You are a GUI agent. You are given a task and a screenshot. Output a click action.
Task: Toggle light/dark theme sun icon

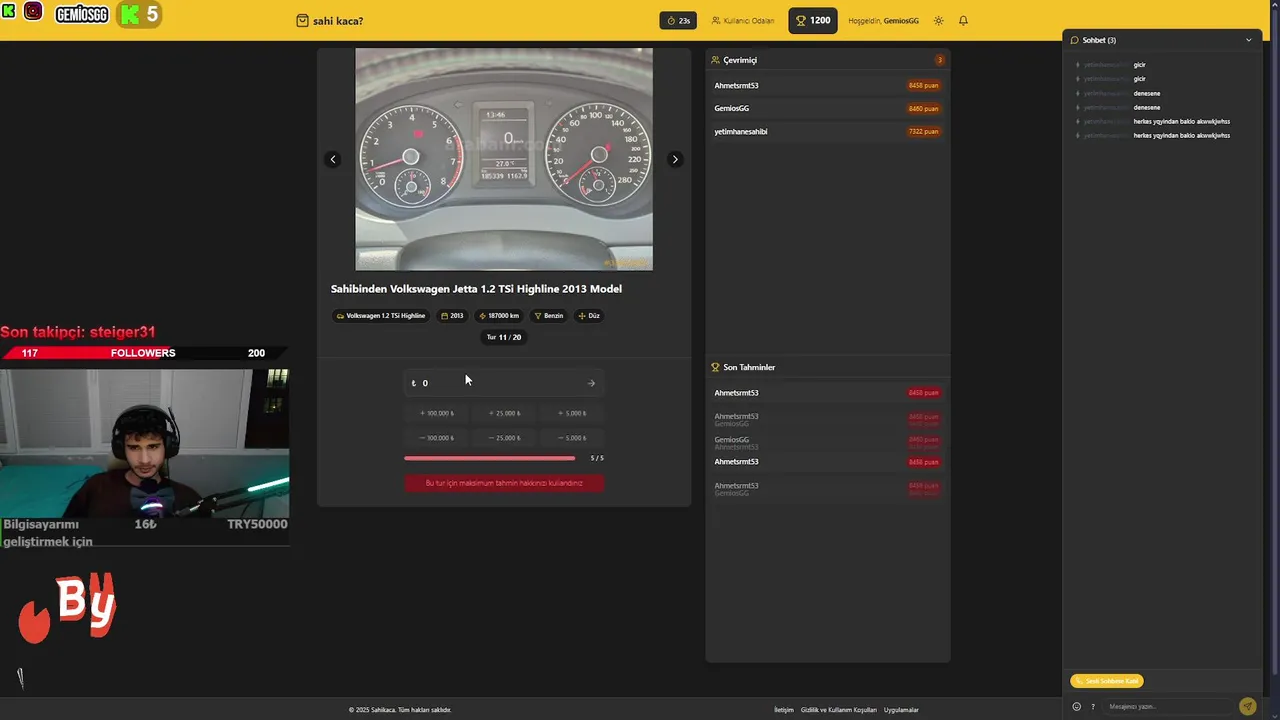938,21
